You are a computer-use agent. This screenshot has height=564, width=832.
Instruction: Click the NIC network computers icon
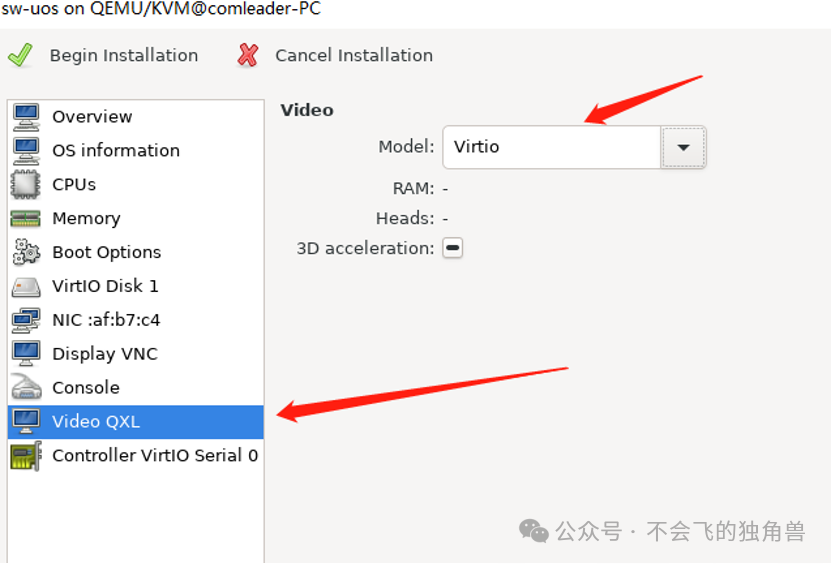[x=25, y=320]
